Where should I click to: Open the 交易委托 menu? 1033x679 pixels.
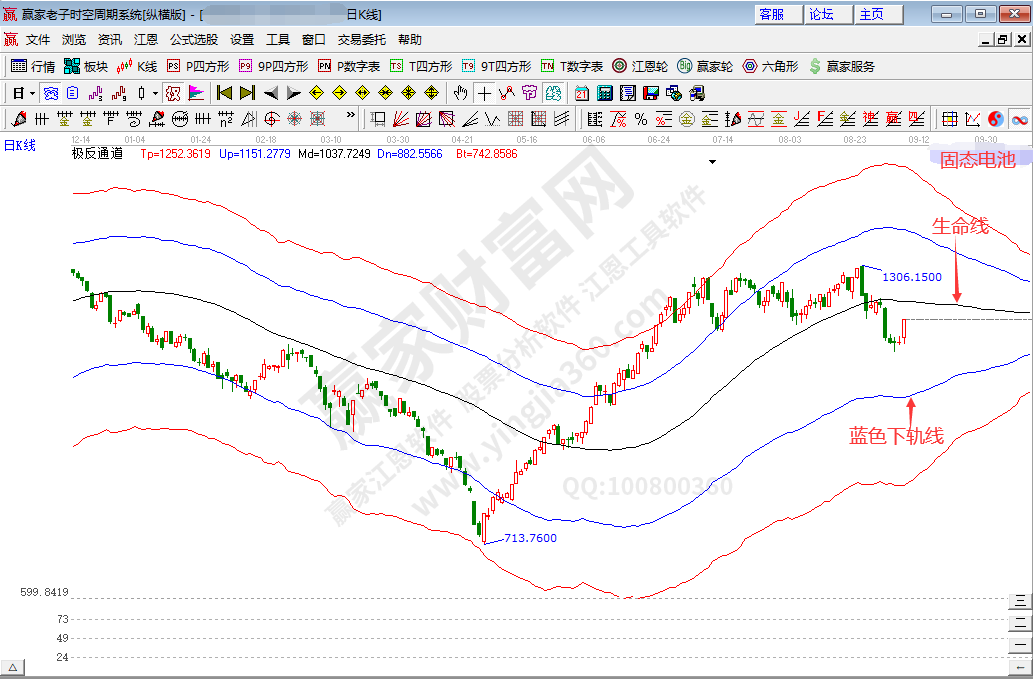(x=361, y=40)
